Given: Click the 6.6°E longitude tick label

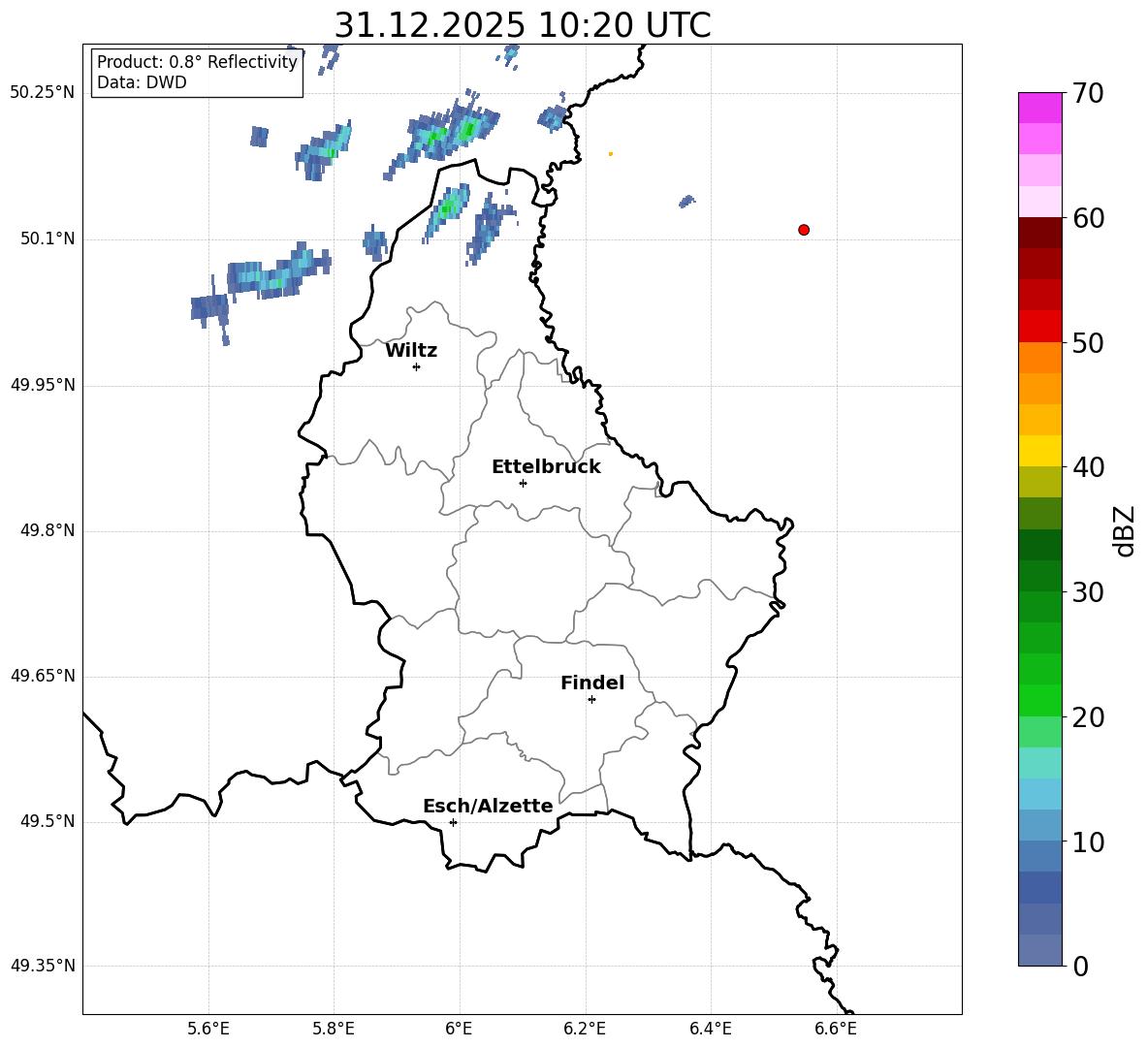Looking at the screenshot, I should [x=836, y=1029].
